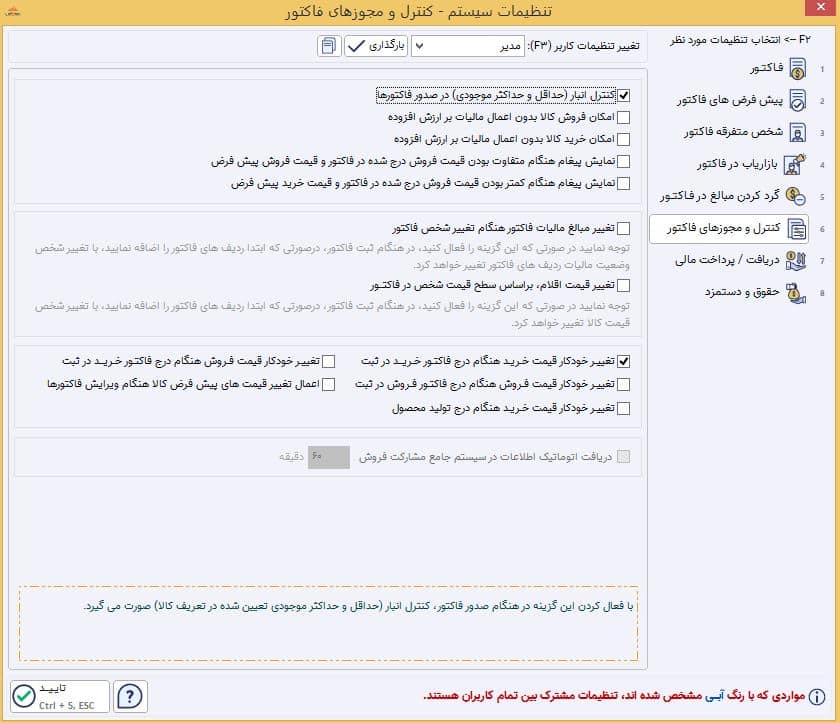Close the تنظیمات سیستم window
The image size is (840, 723).
point(821,7)
